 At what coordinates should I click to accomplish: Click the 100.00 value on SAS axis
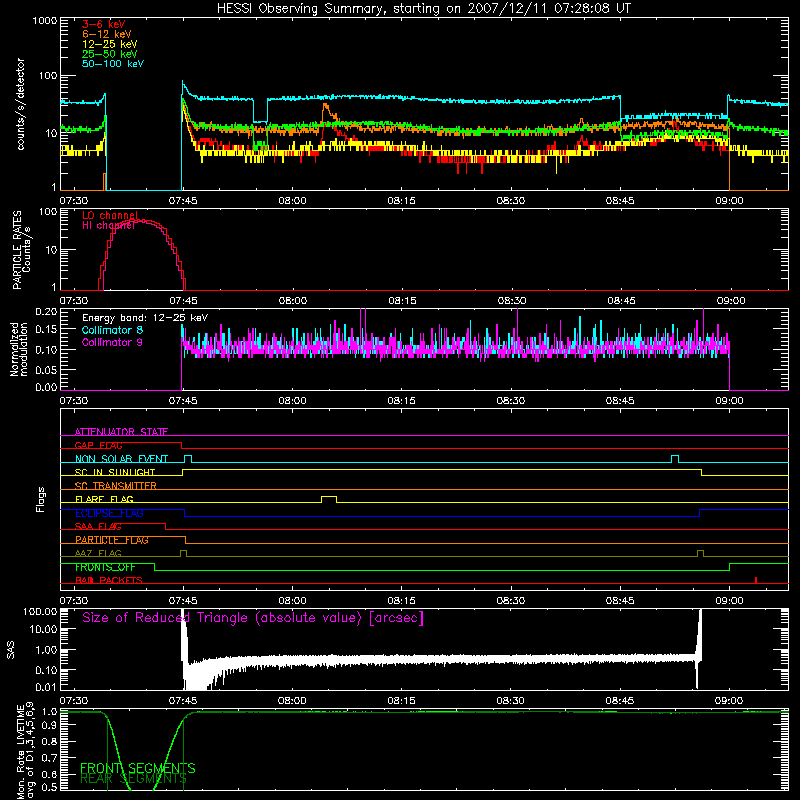click(40, 611)
